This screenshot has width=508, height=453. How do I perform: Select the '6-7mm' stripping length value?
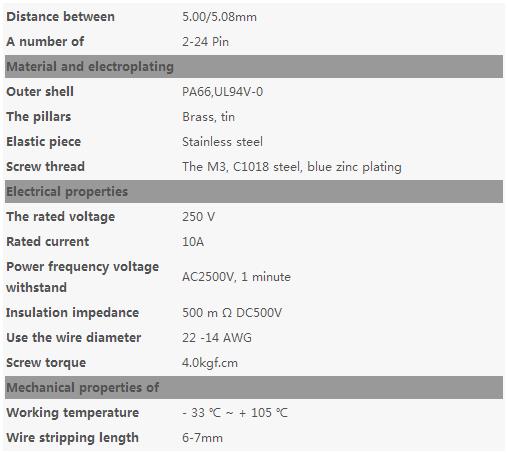point(202,438)
